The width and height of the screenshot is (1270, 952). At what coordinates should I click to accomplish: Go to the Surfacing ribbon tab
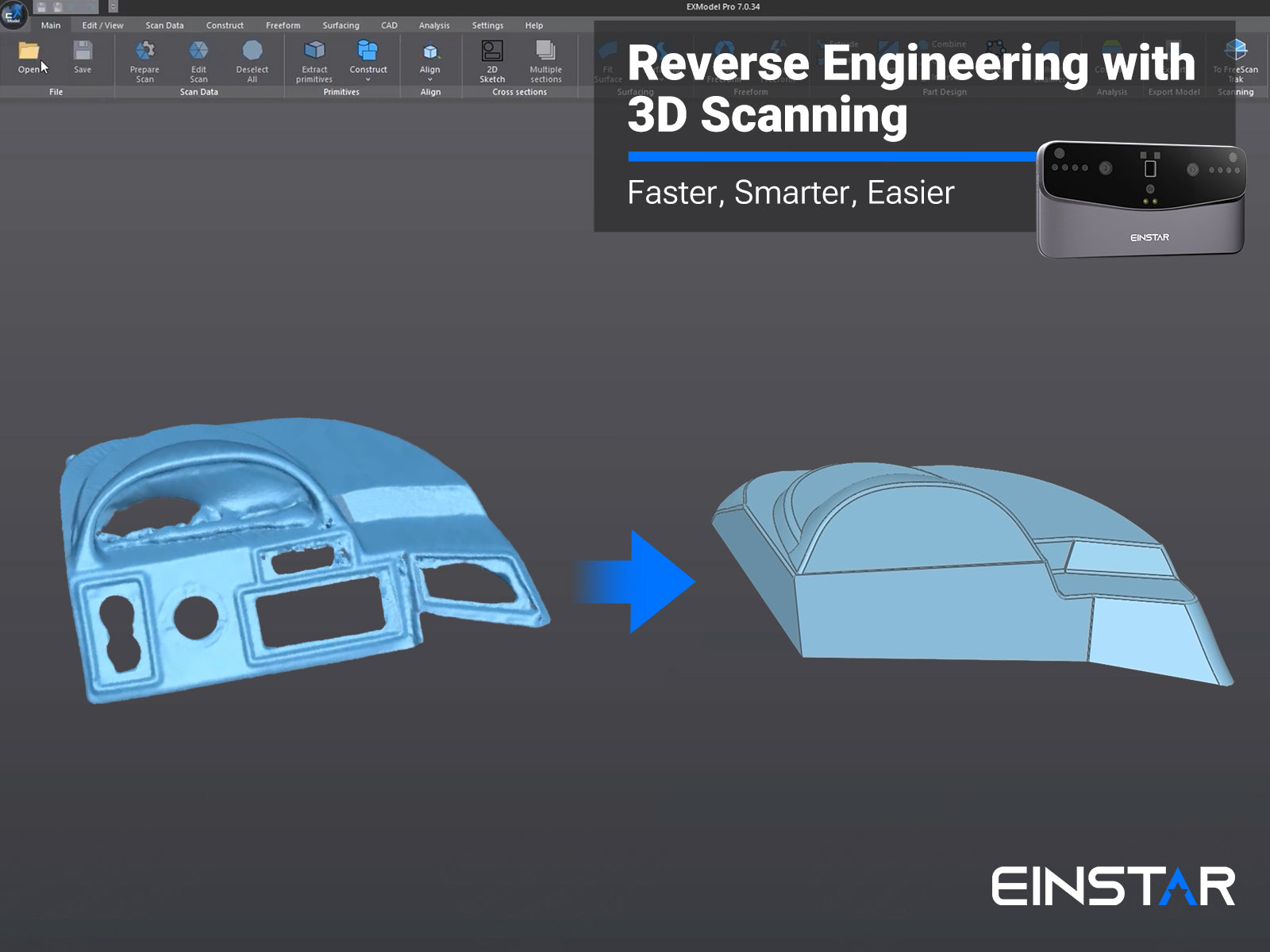341,25
